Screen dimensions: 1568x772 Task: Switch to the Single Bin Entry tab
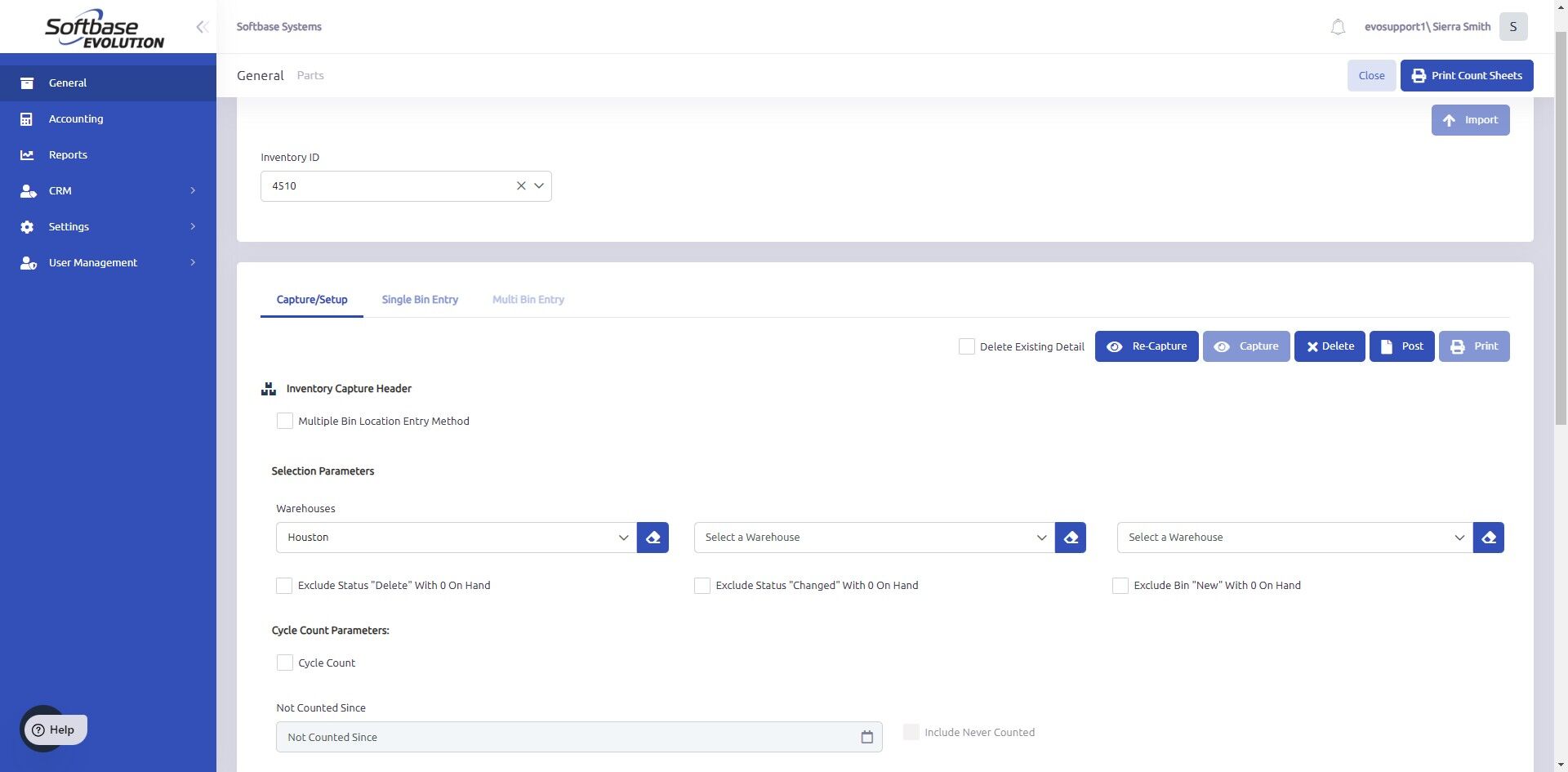(420, 300)
